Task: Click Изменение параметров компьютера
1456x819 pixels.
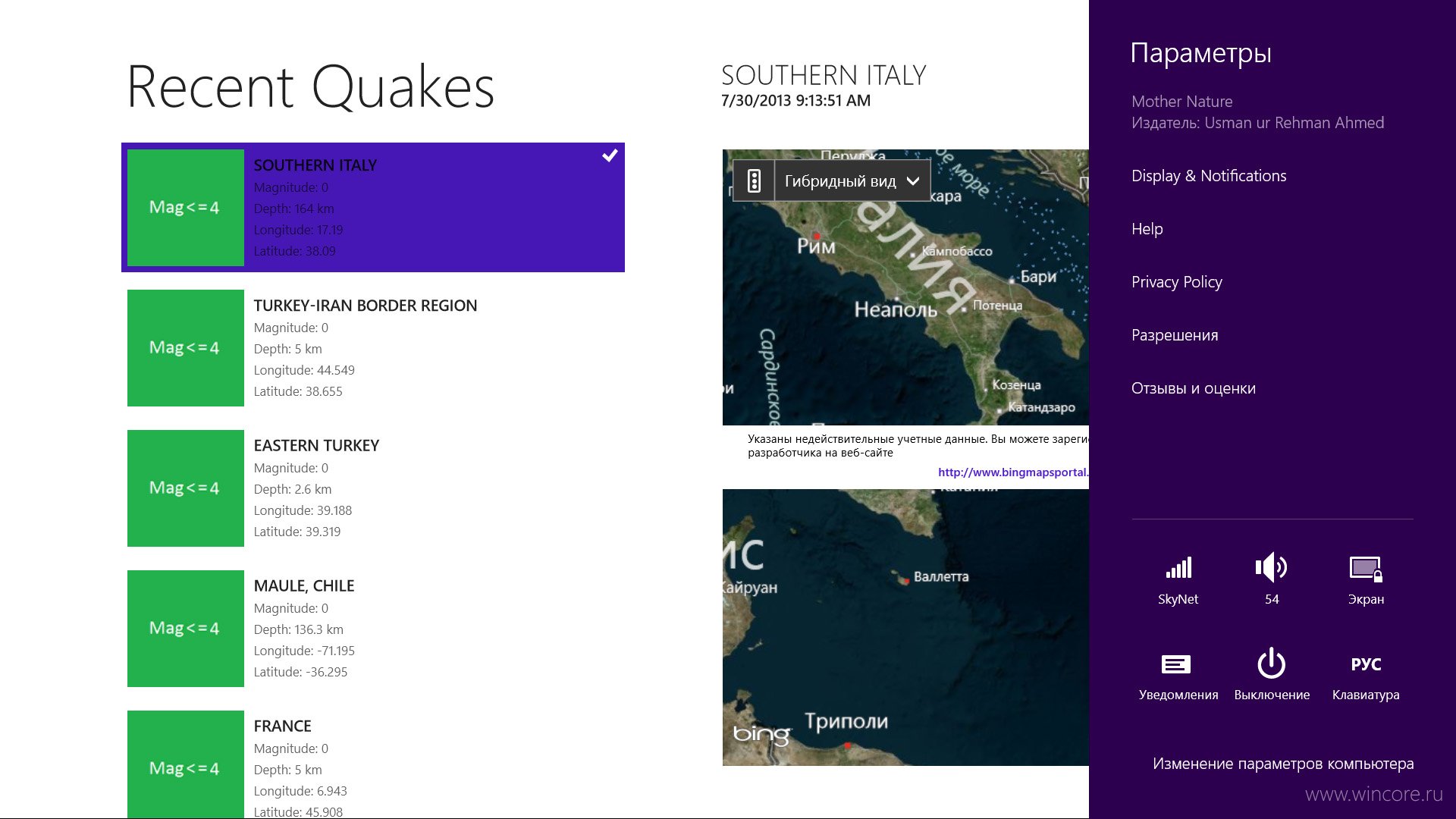Action: click(x=1283, y=764)
